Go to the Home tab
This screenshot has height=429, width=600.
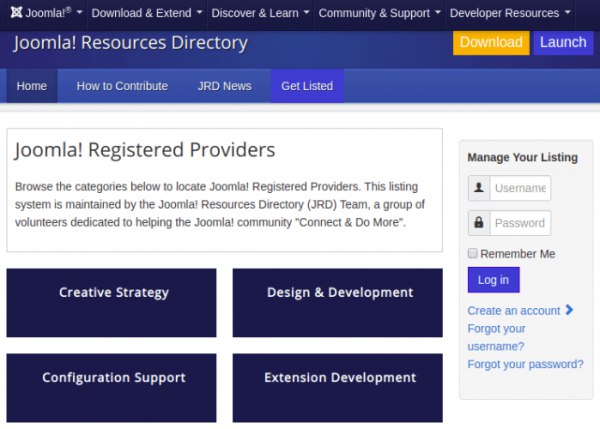(32, 86)
